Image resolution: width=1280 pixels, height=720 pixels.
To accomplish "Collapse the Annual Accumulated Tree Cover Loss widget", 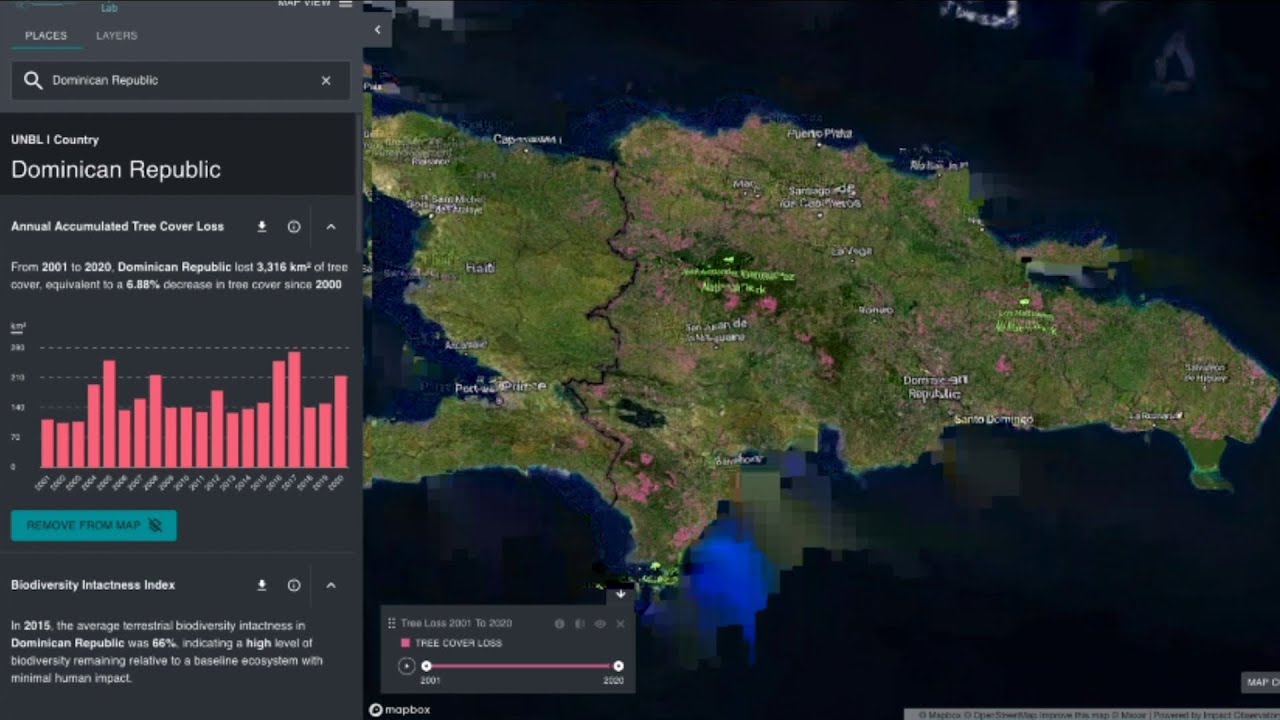I will [331, 226].
